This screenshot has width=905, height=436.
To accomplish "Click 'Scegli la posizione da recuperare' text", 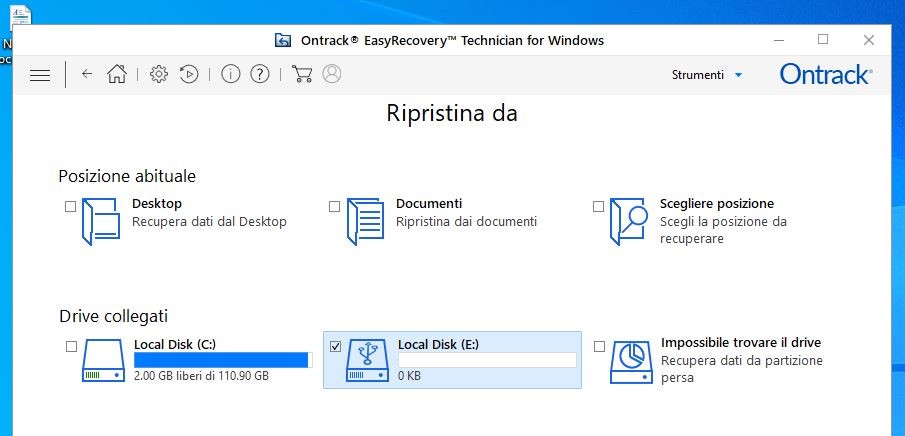I will pos(723,230).
